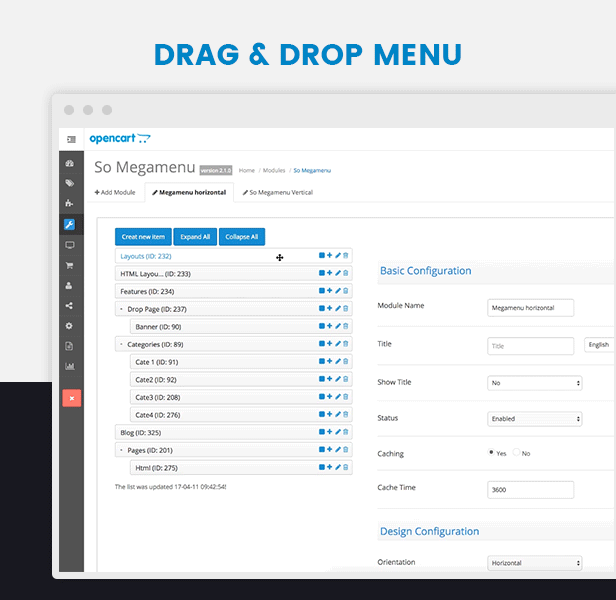Click the plus icon on Features row
The width and height of the screenshot is (616, 600).
click(330, 291)
